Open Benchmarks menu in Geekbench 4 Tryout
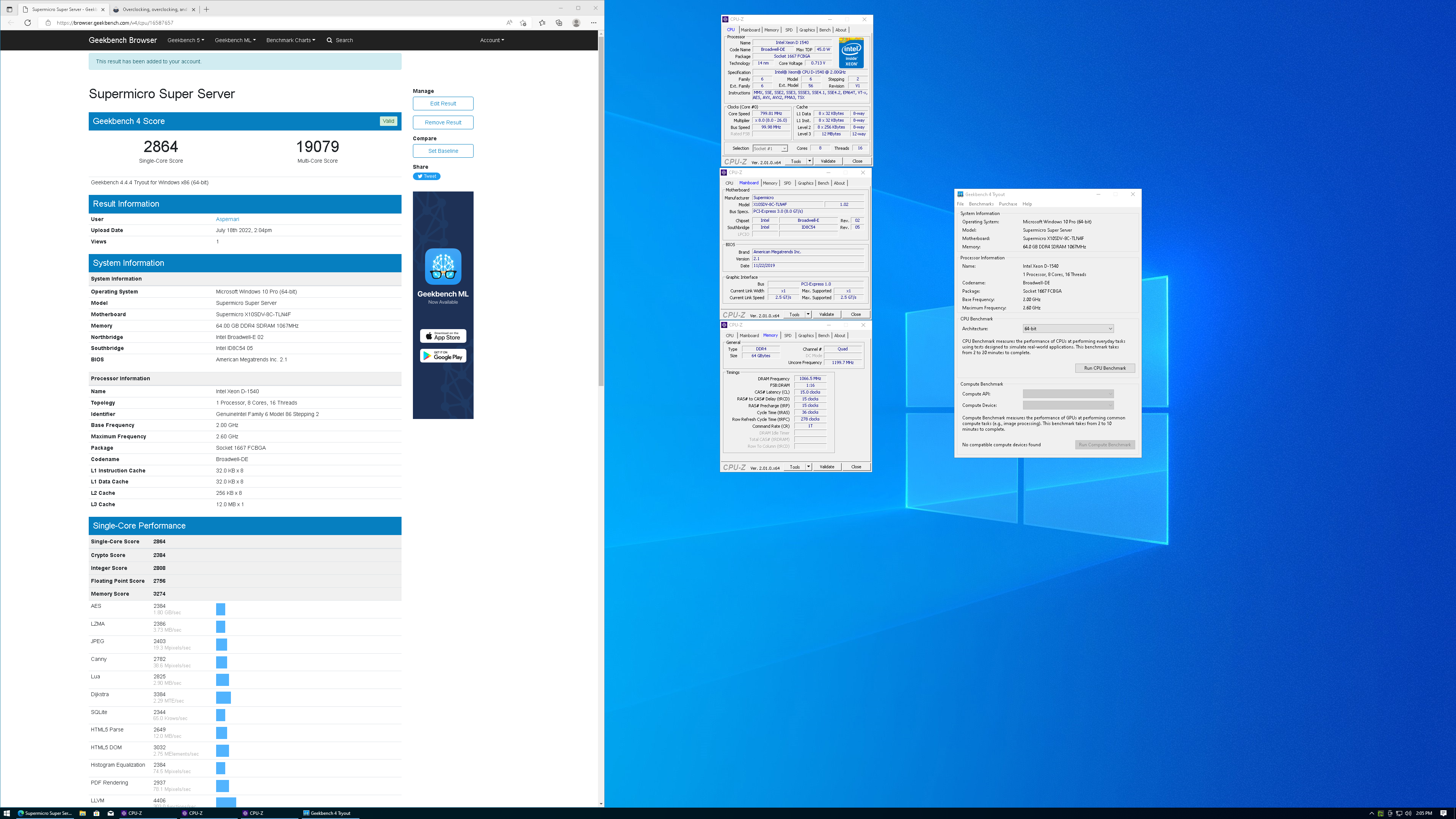 pyautogui.click(x=981, y=204)
